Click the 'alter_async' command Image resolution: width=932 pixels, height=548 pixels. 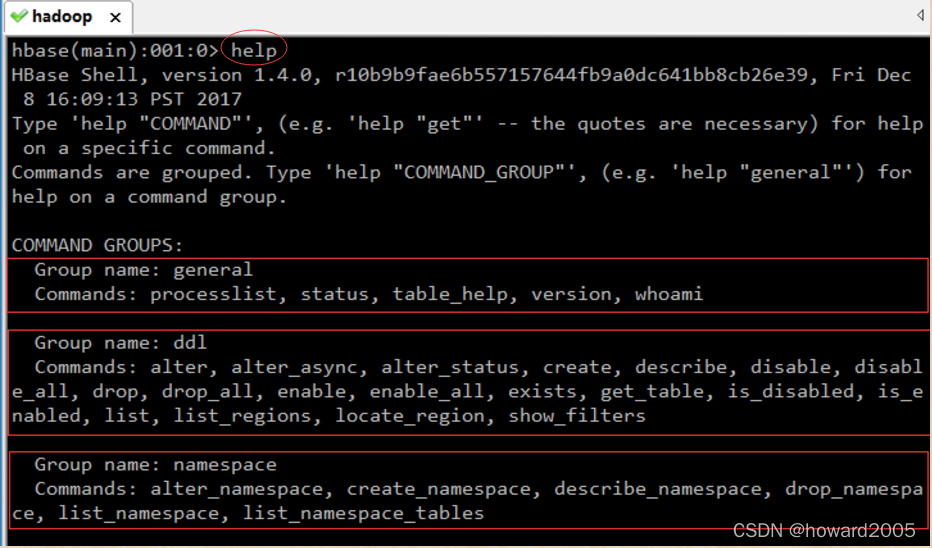pos(294,367)
